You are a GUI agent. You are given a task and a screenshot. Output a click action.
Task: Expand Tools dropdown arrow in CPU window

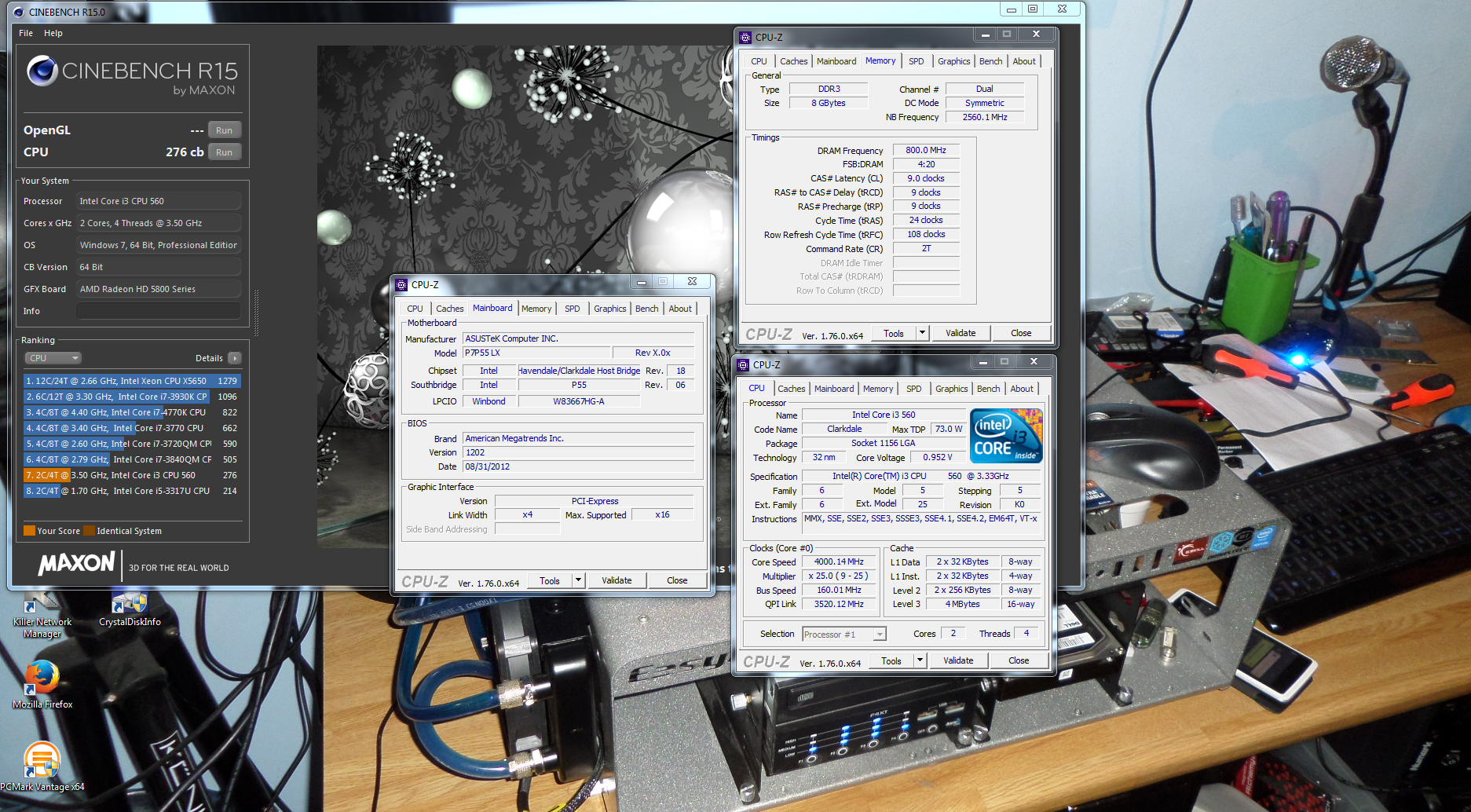920,660
